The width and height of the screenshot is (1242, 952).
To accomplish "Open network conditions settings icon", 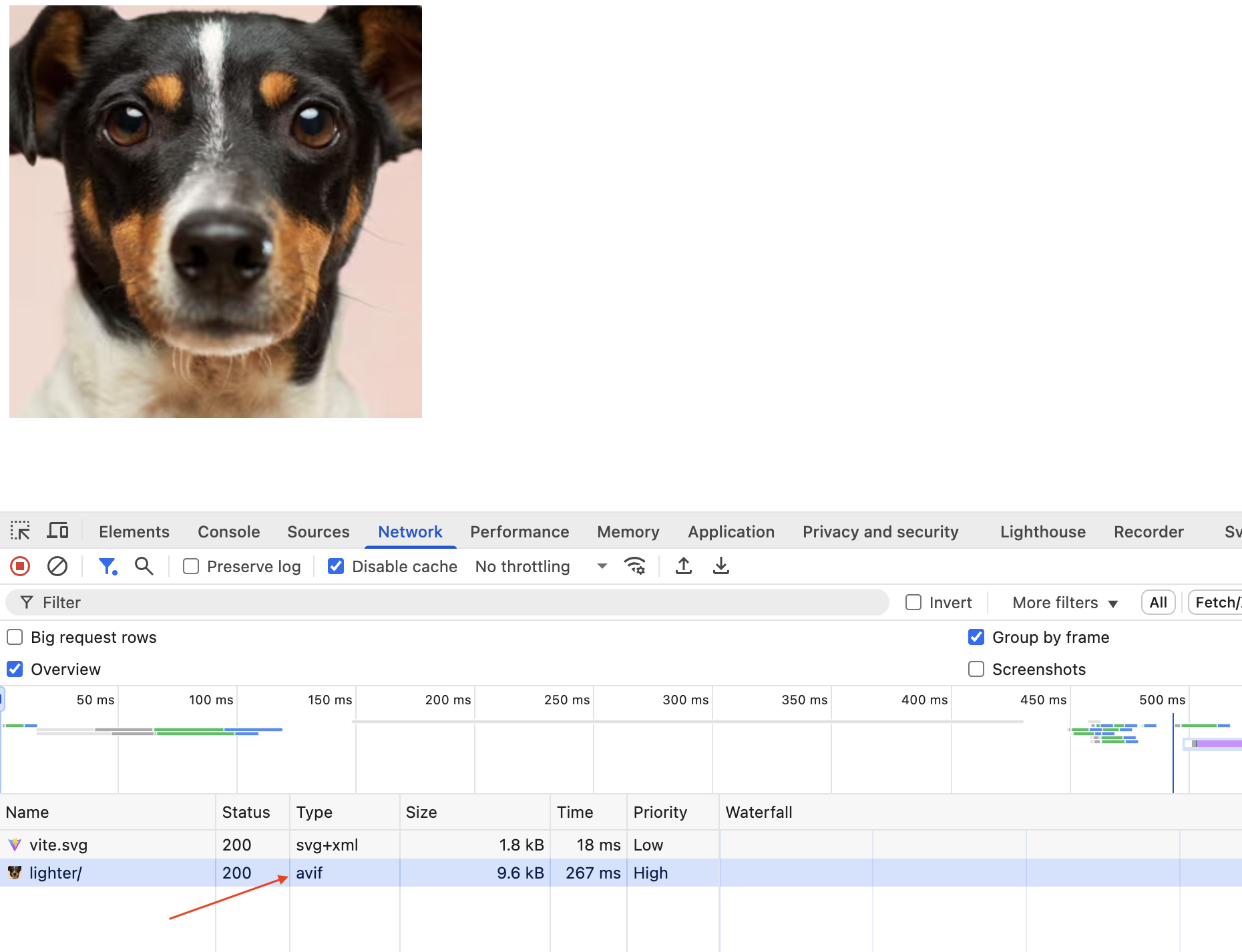I will click(635, 565).
